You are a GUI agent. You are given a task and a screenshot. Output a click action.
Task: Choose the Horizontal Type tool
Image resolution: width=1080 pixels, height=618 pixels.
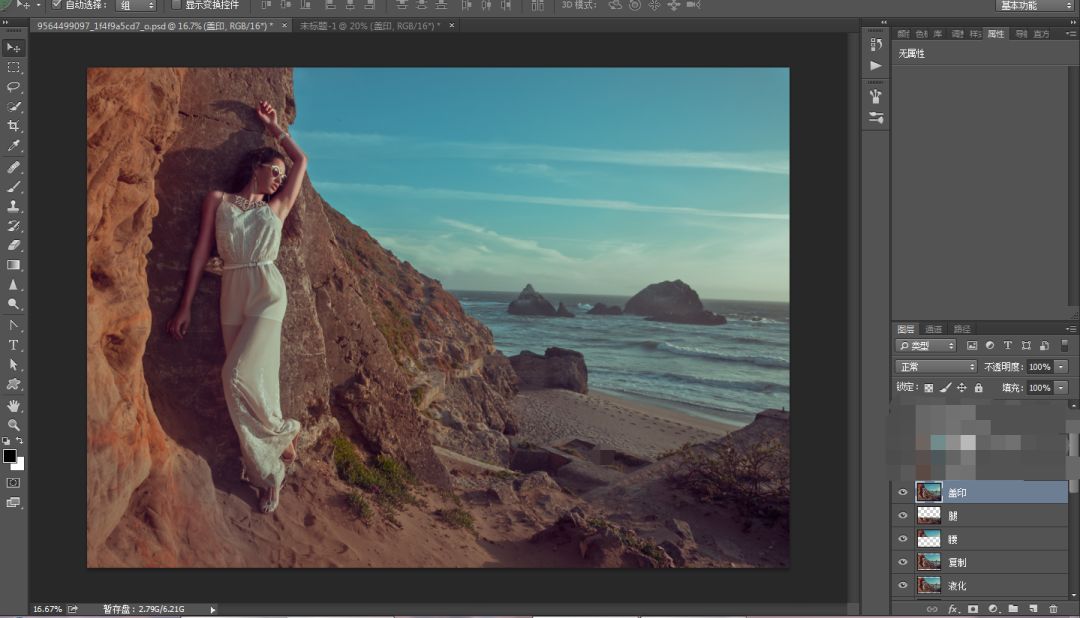13,345
